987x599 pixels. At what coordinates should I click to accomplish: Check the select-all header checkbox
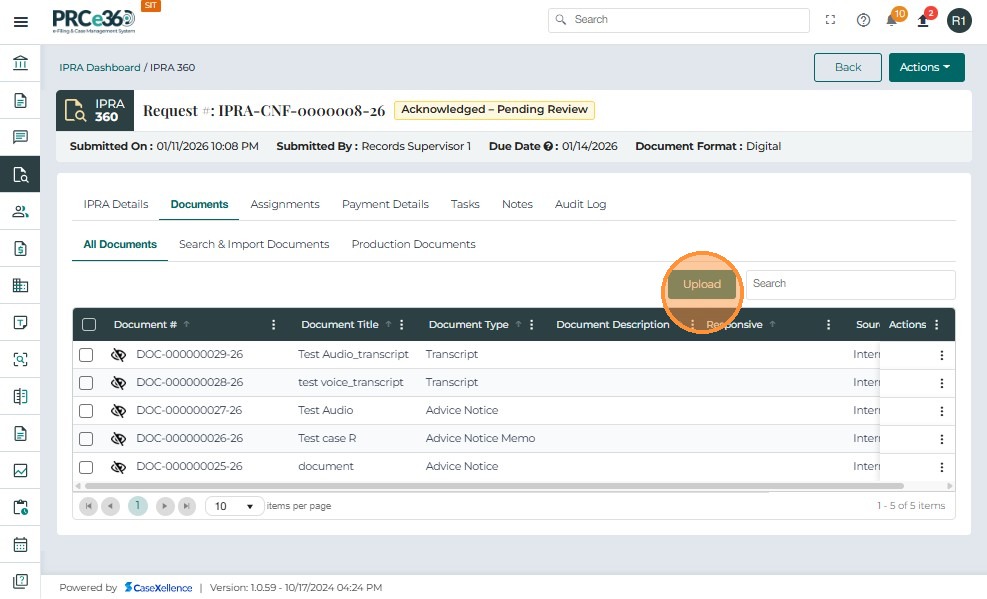89,324
